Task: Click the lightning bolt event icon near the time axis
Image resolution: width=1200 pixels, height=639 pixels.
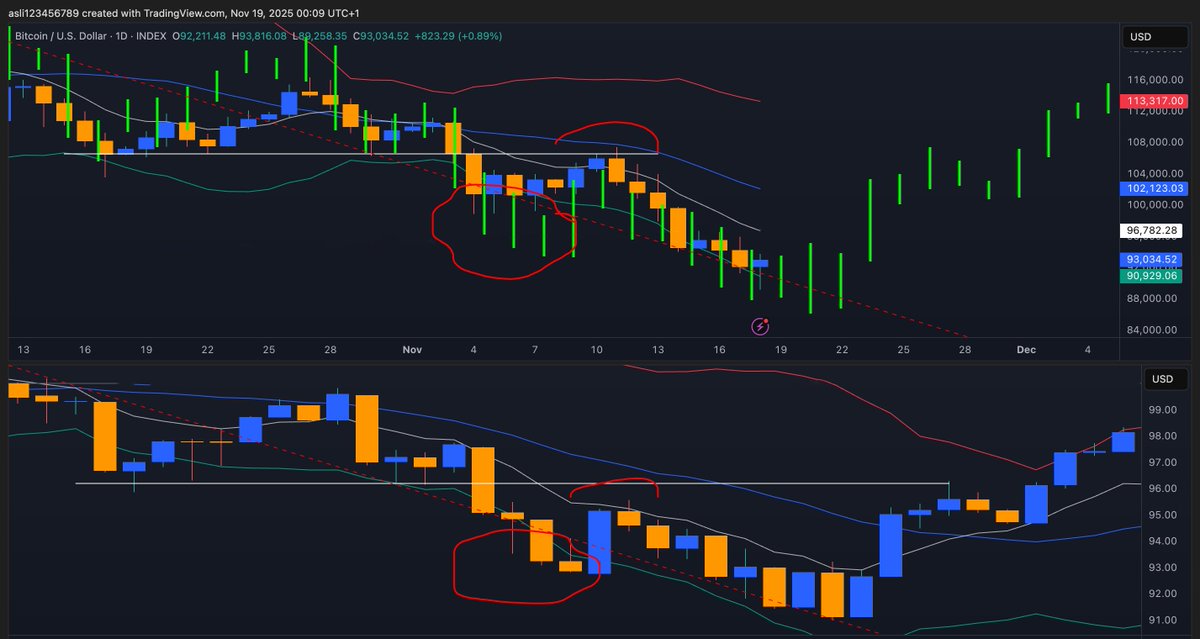Action: pyautogui.click(x=761, y=325)
